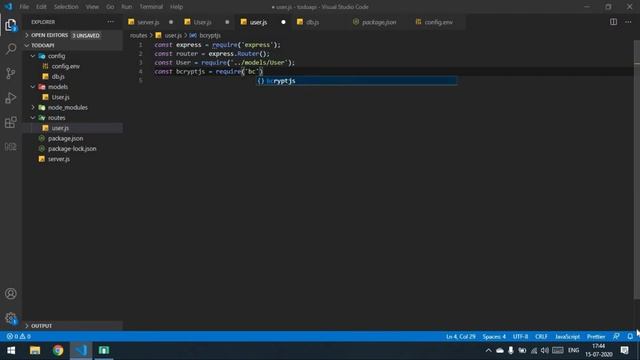Open the Edit menu

click(41, 7)
